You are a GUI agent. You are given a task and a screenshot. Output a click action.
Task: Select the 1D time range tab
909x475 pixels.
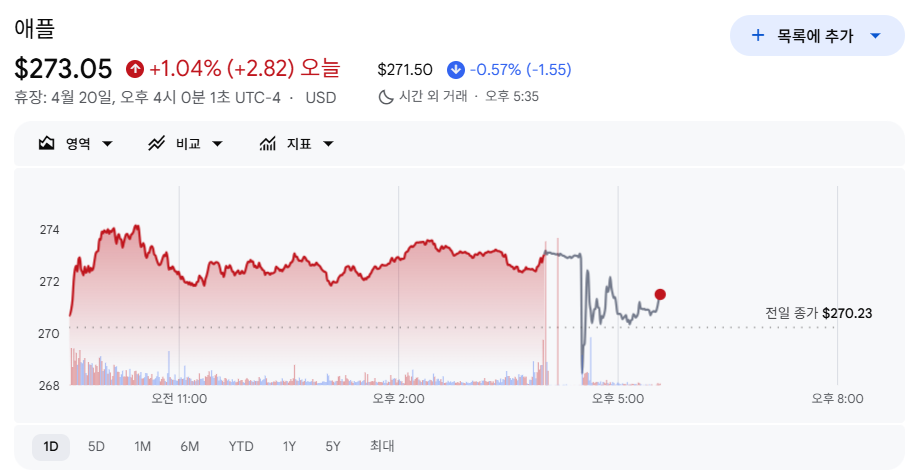click(x=51, y=447)
